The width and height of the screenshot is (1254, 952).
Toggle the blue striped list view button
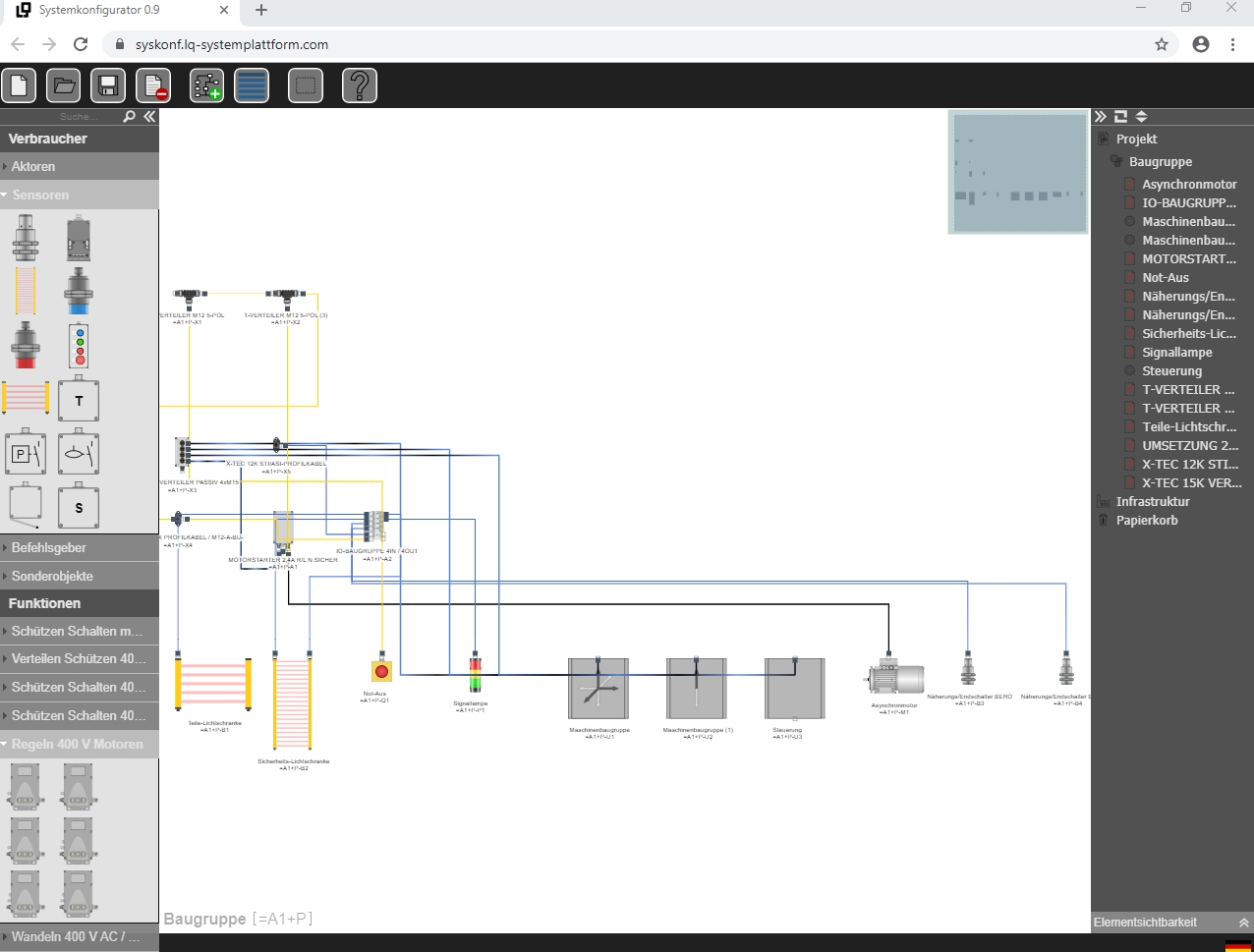252,85
